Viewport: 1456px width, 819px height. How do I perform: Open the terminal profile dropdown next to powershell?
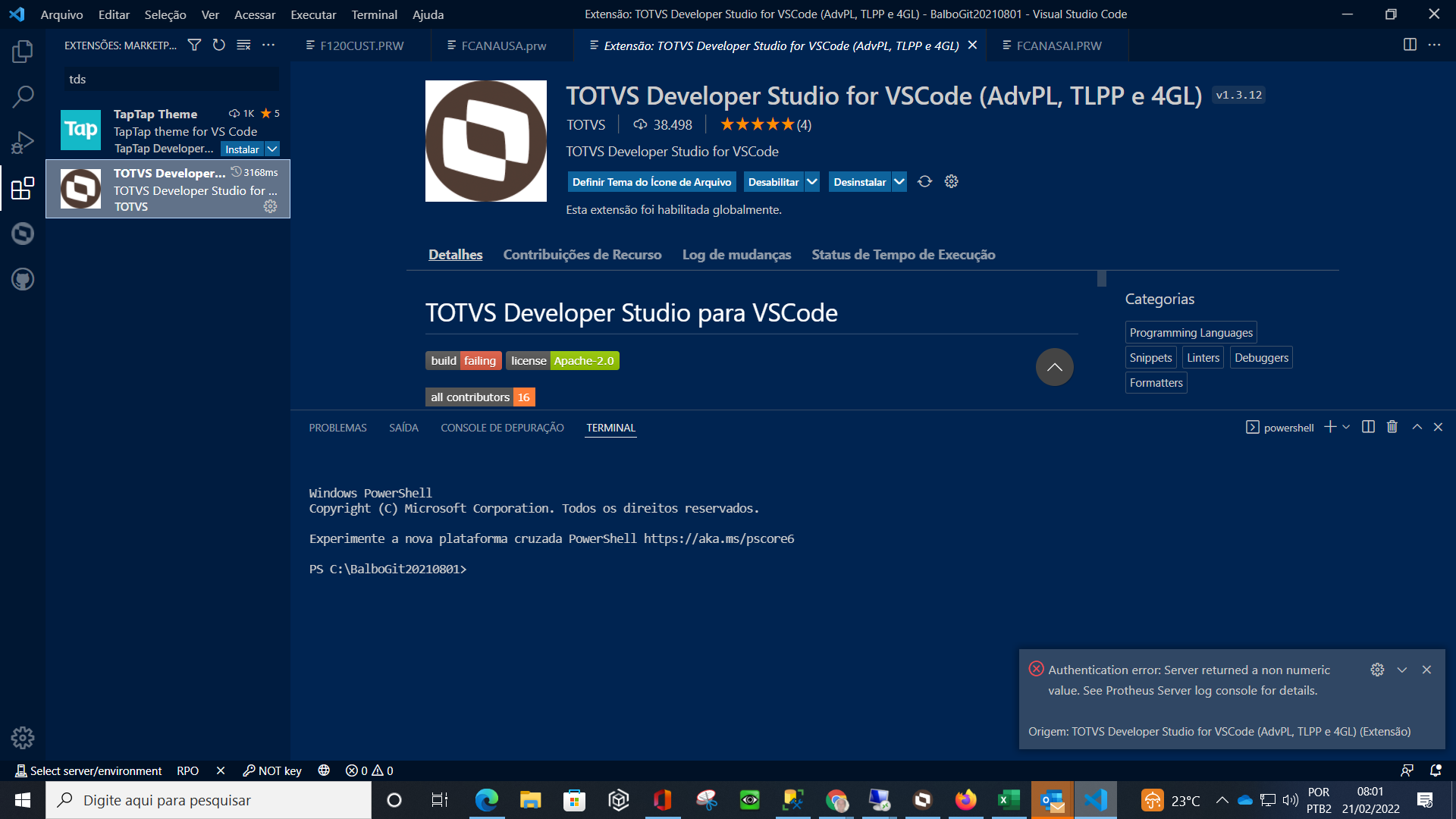point(1347,427)
